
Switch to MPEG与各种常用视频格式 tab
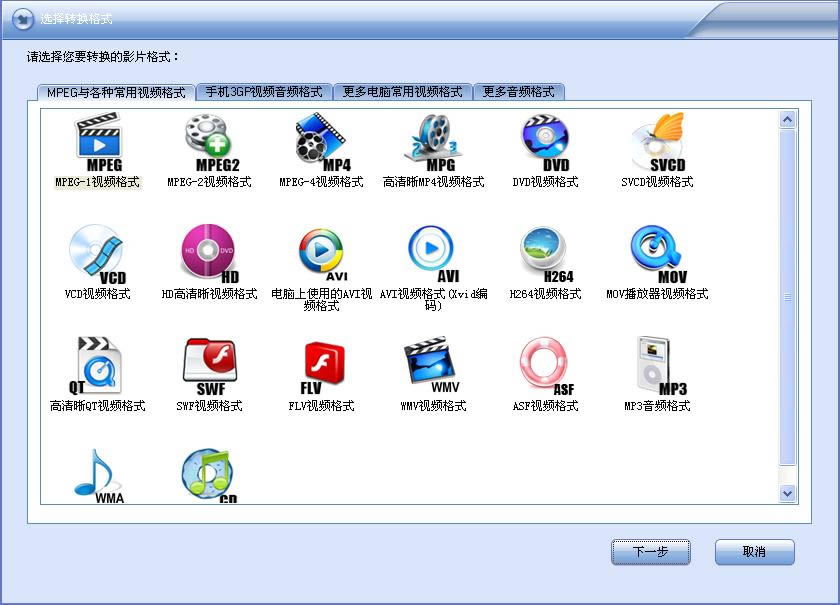point(116,92)
